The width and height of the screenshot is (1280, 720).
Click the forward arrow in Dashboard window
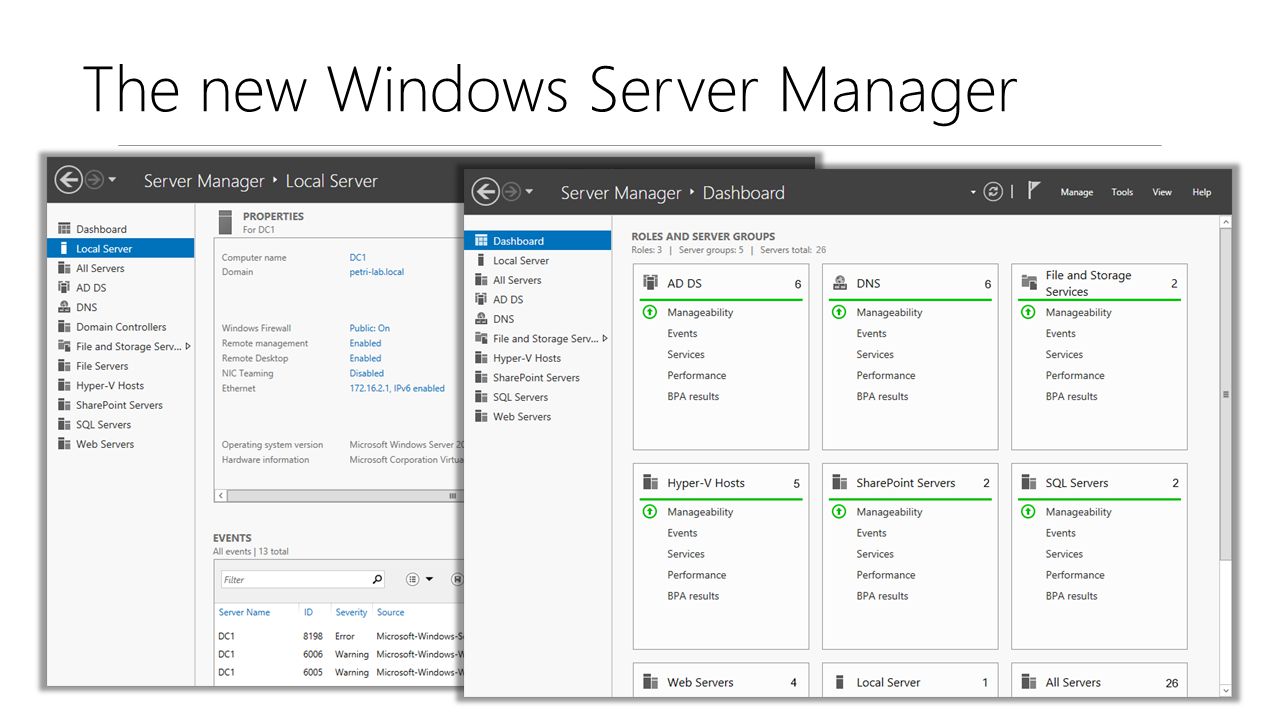pyautogui.click(x=512, y=192)
